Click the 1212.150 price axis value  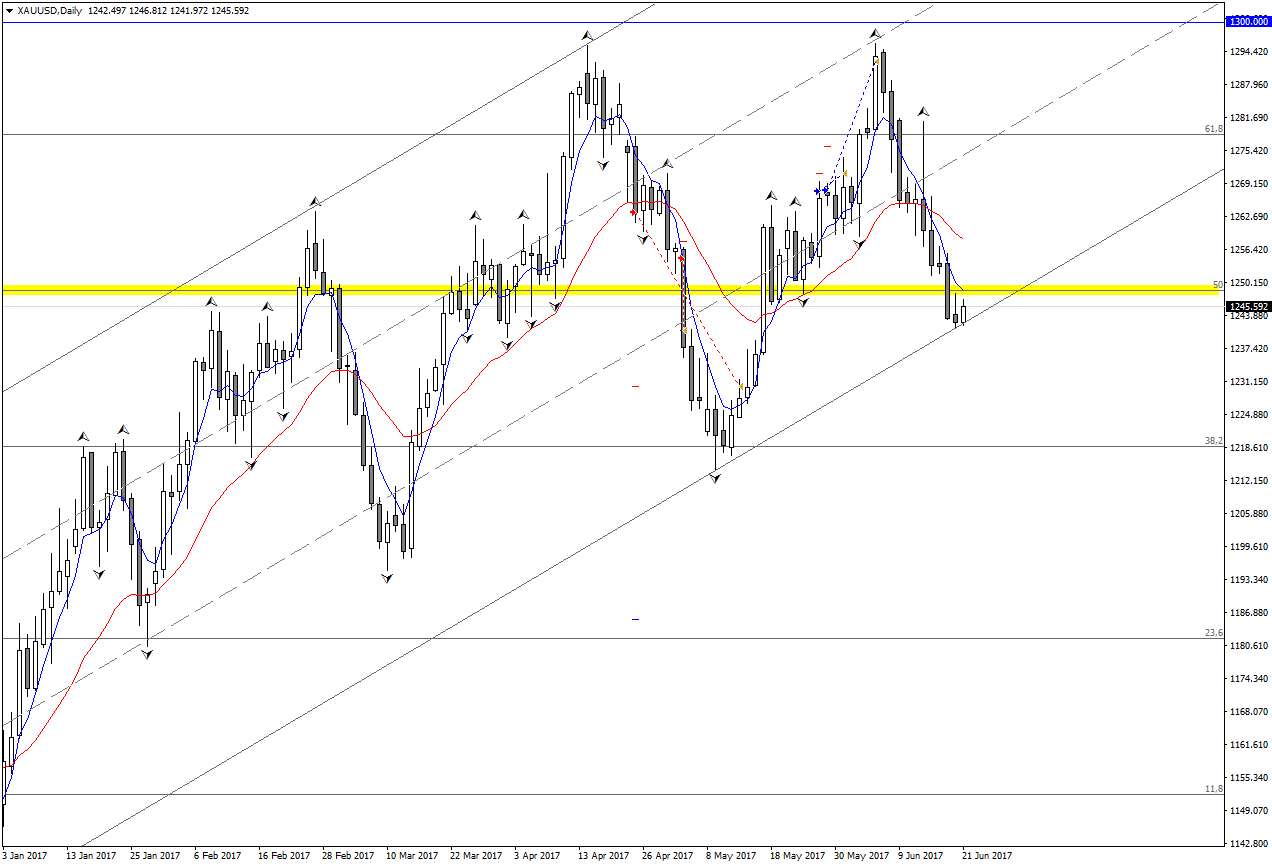click(x=1249, y=480)
